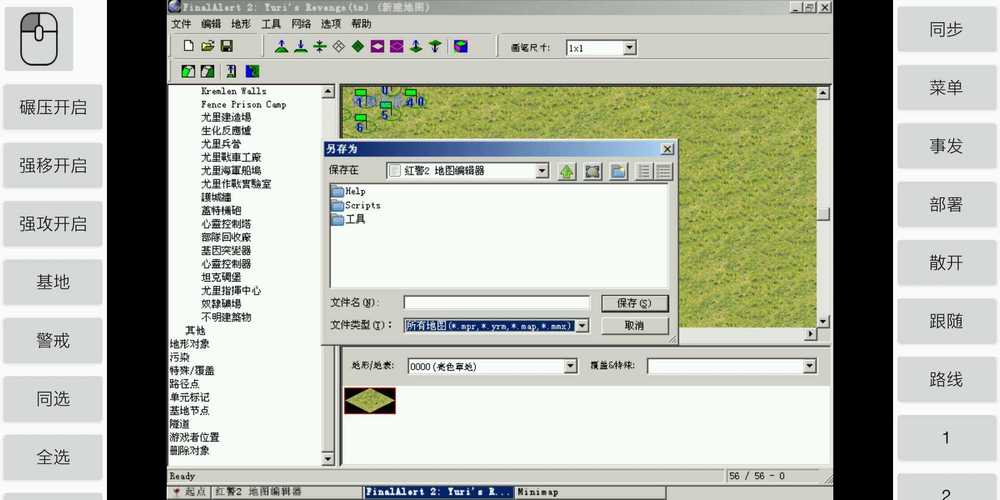Click the open map folder icon

point(207,46)
